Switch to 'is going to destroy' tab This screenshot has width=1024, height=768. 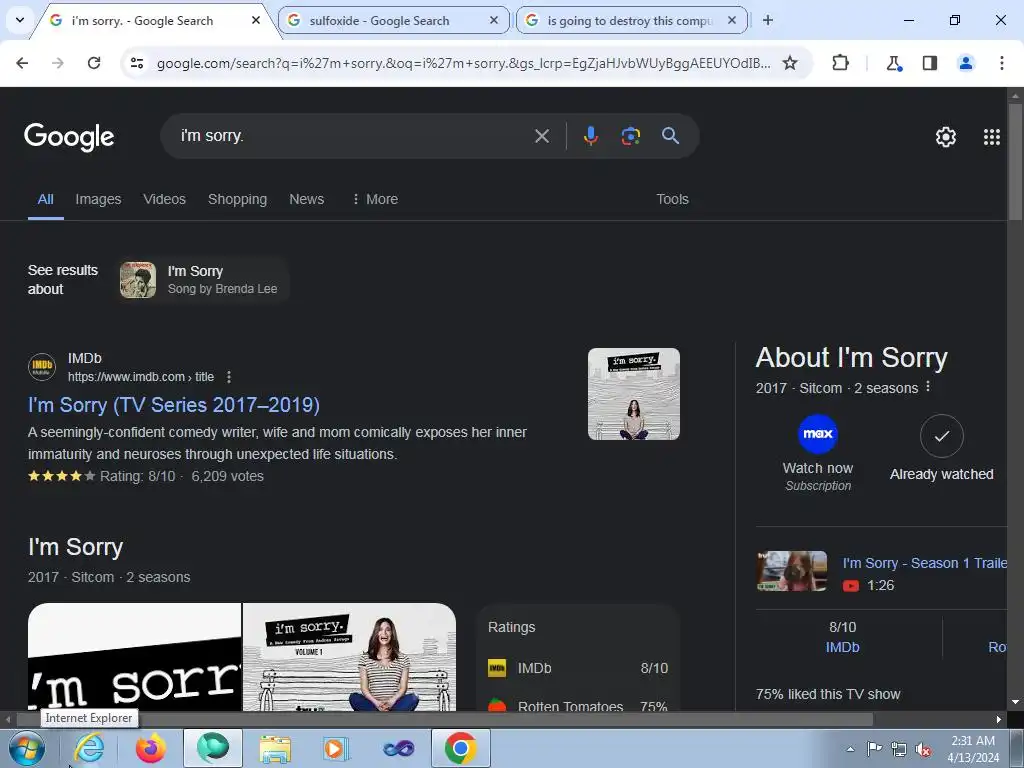[631, 20]
